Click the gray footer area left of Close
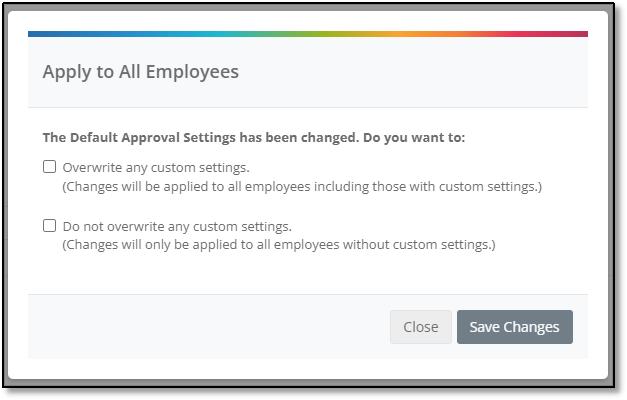The width and height of the screenshot is (627, 400). click(x=208, y=327)
